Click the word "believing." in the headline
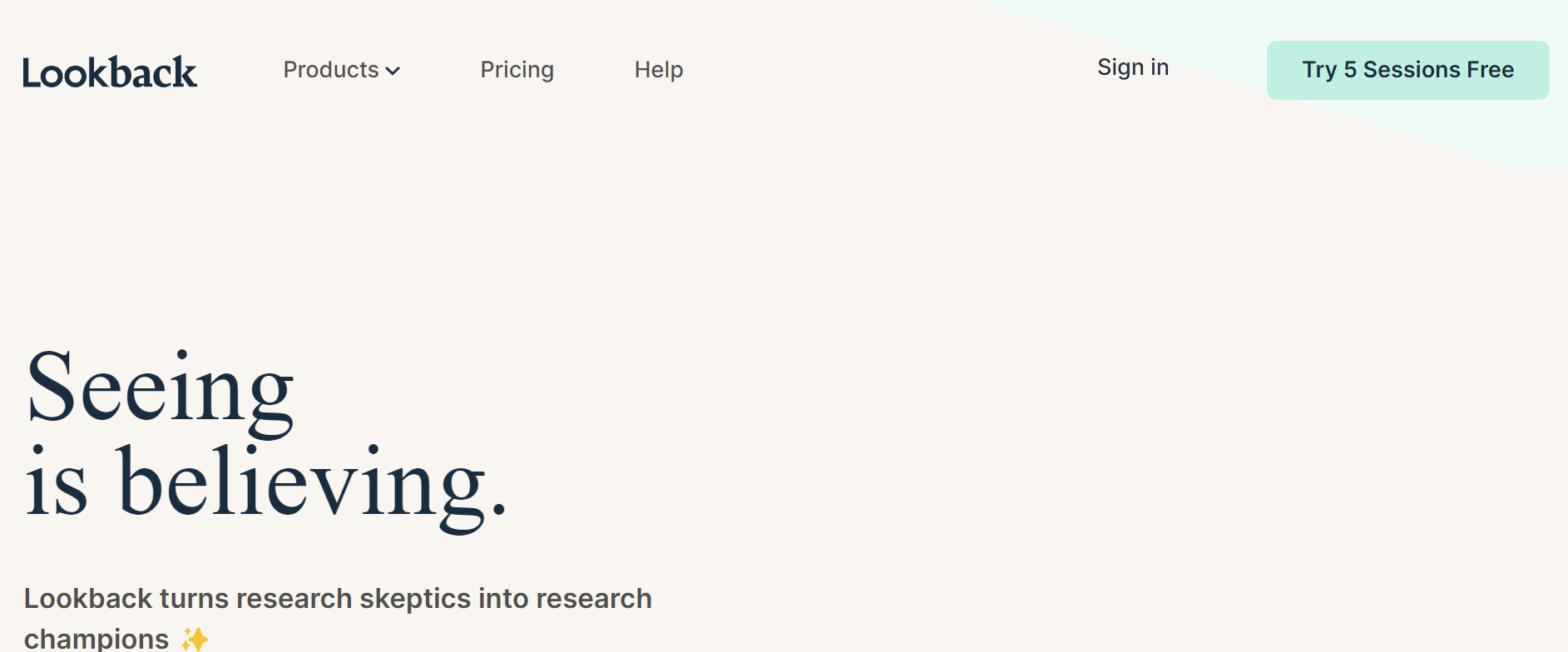The height and width of the screenshot is (652, 1568). pos(312,485)
